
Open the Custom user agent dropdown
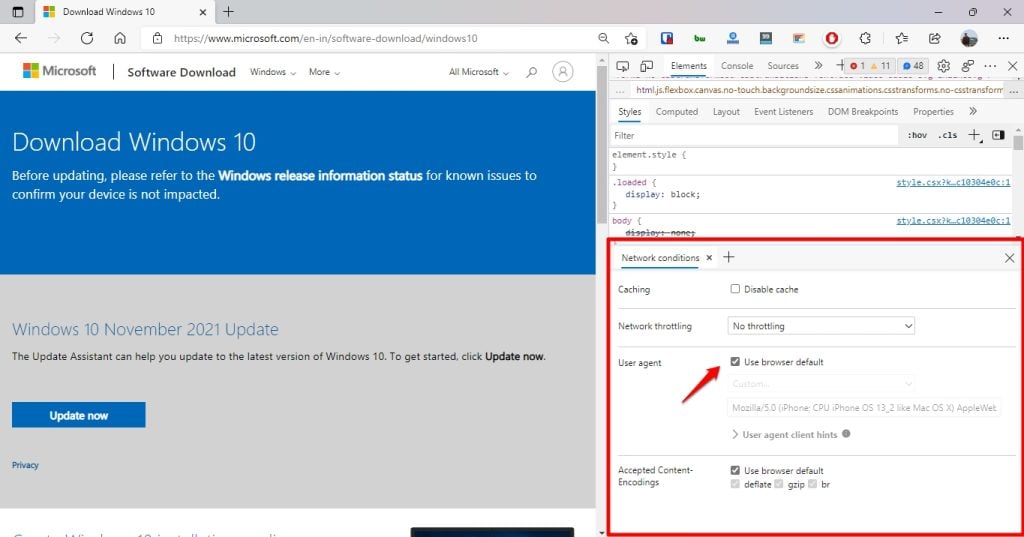pos(821,383)
